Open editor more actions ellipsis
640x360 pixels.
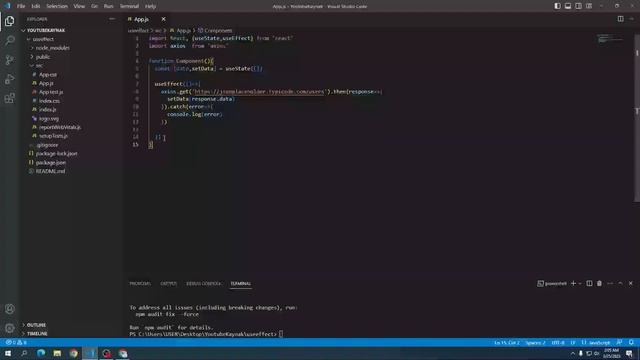(x=631, y=19)
